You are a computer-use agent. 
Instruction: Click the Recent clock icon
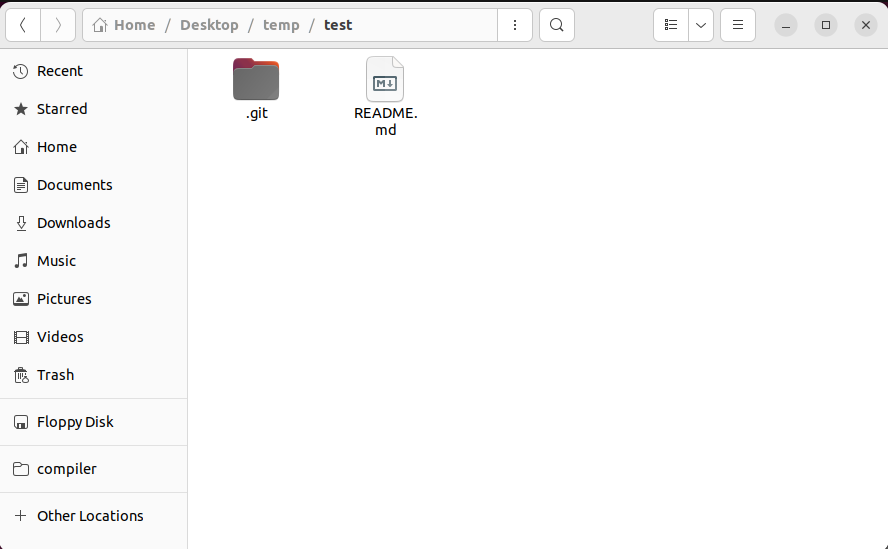pos(21,71)
